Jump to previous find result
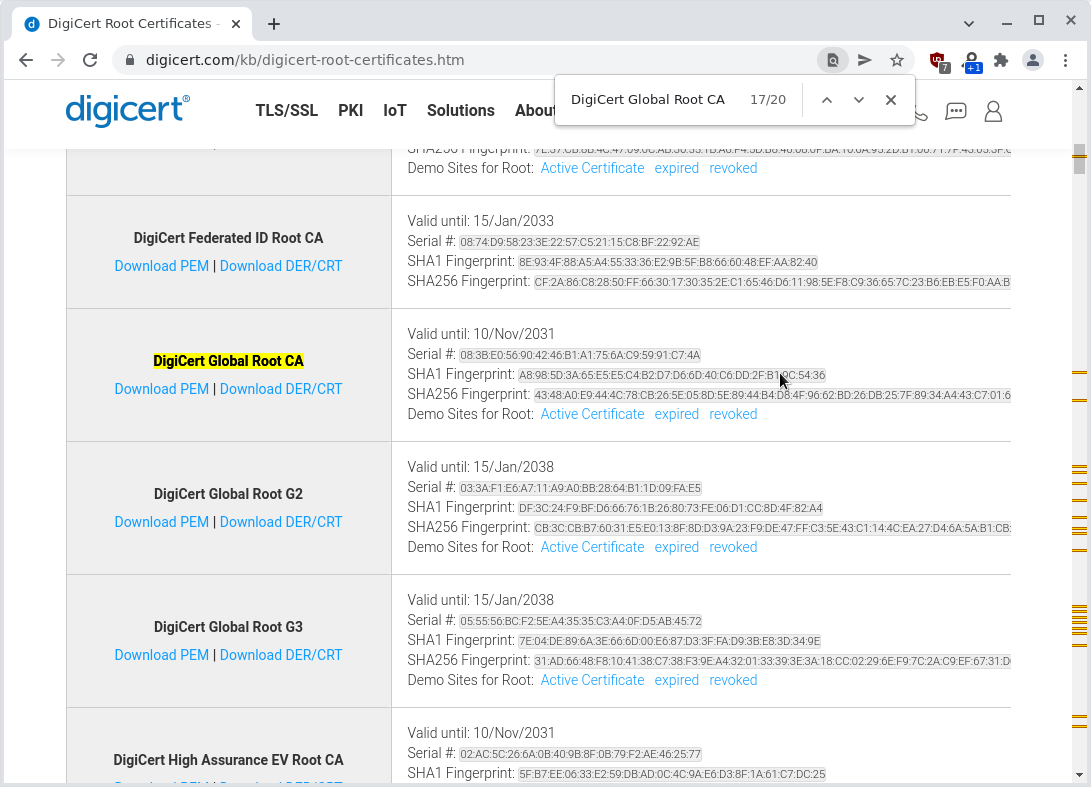This screenshot has height=787, width=1091. tap(827, 100)
